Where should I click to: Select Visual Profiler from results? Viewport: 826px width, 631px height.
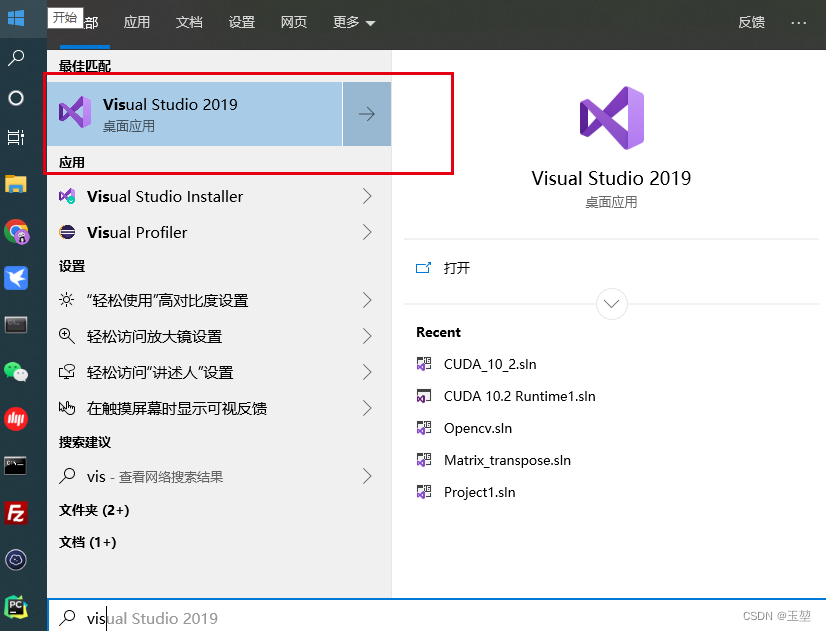[x=140, y=232]
